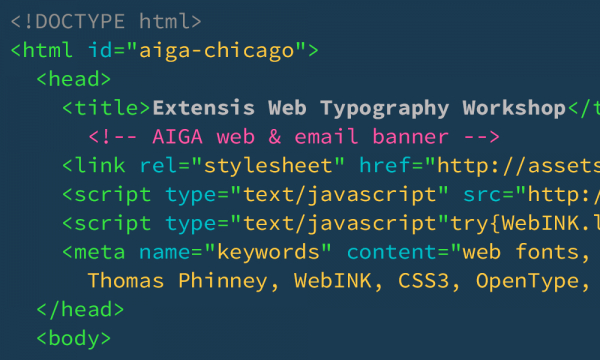Click the content= attribute name

tap(398, 252)
